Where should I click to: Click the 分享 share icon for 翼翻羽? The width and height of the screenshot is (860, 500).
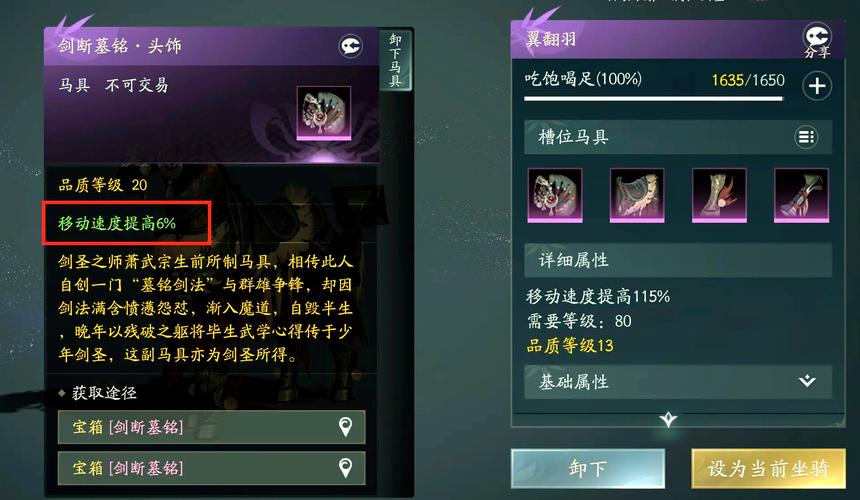coord(817,39)
